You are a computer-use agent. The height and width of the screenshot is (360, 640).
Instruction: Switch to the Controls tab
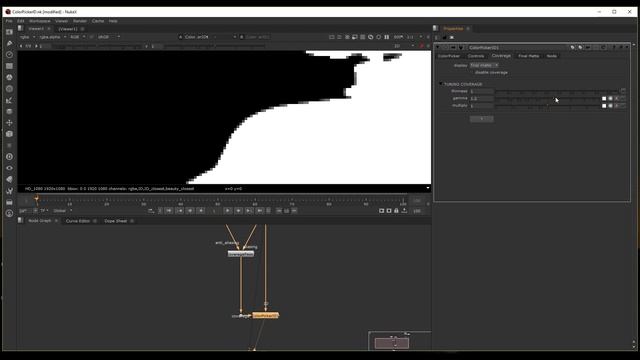476,56
